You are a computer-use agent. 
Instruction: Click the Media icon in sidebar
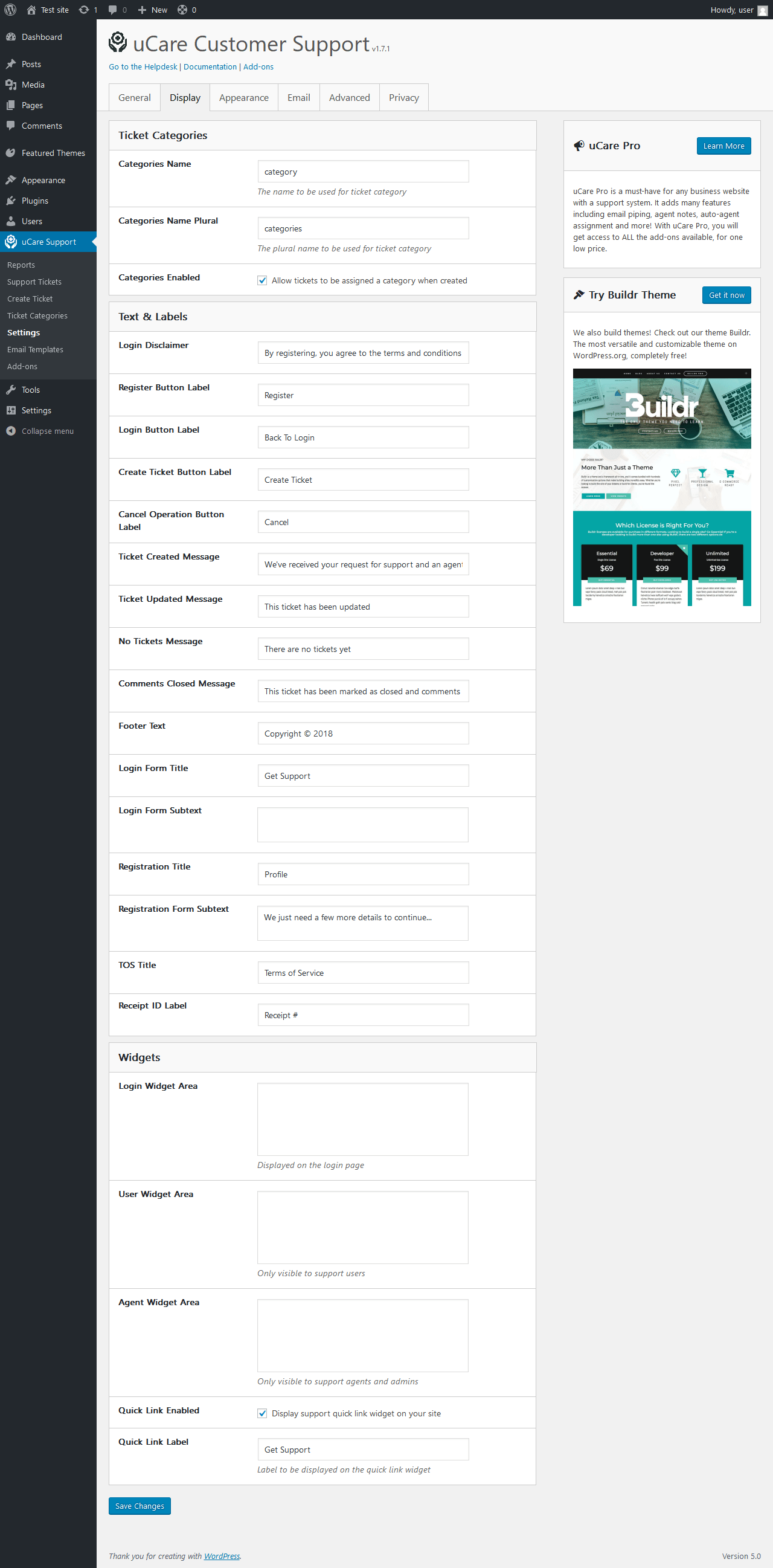click(x=10, y=85)
